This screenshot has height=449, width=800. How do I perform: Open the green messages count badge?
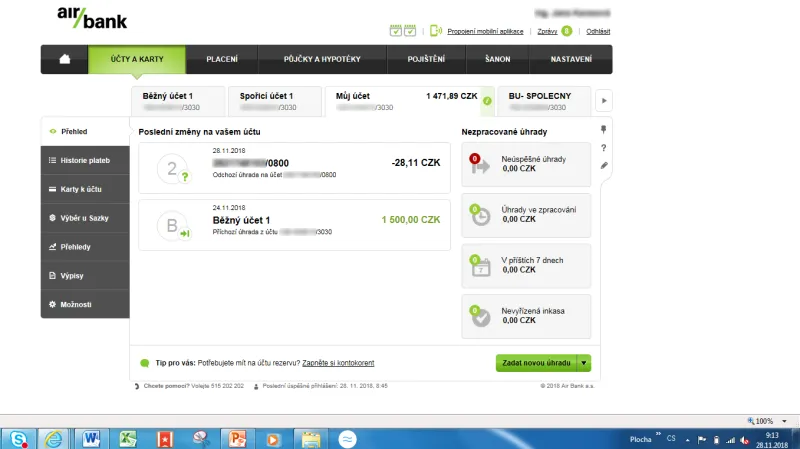point(567,31)
